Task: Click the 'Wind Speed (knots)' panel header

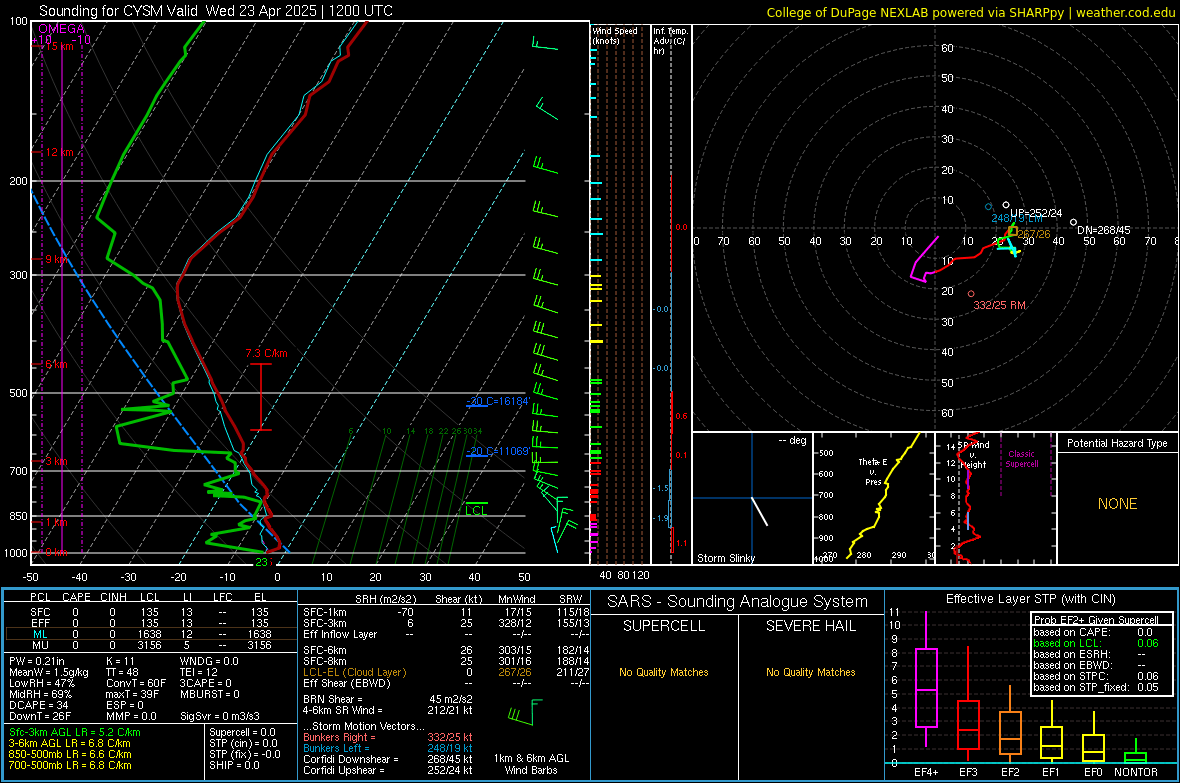Action: [x=615, y=35]
